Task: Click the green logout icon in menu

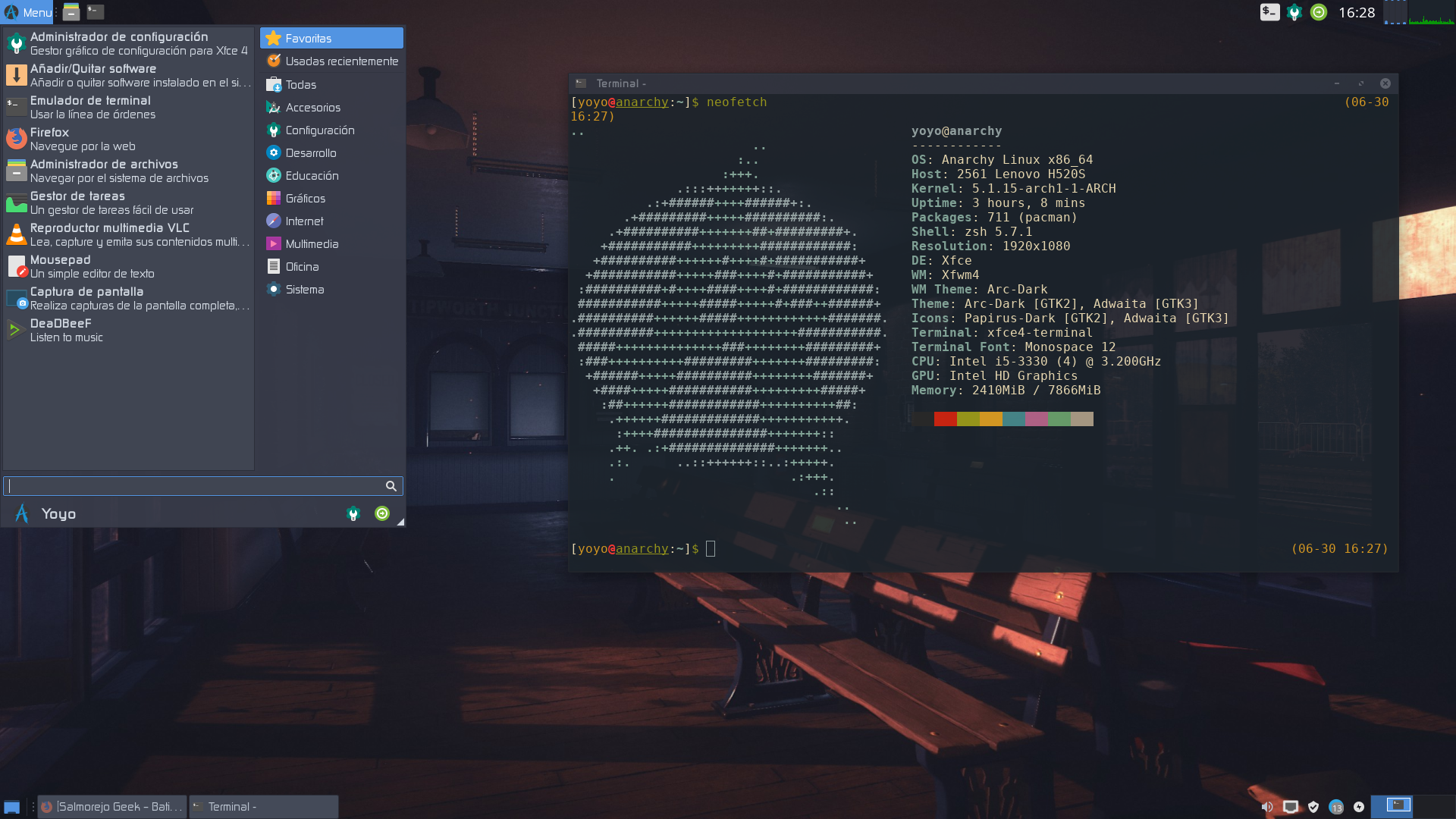Action: 382,513
